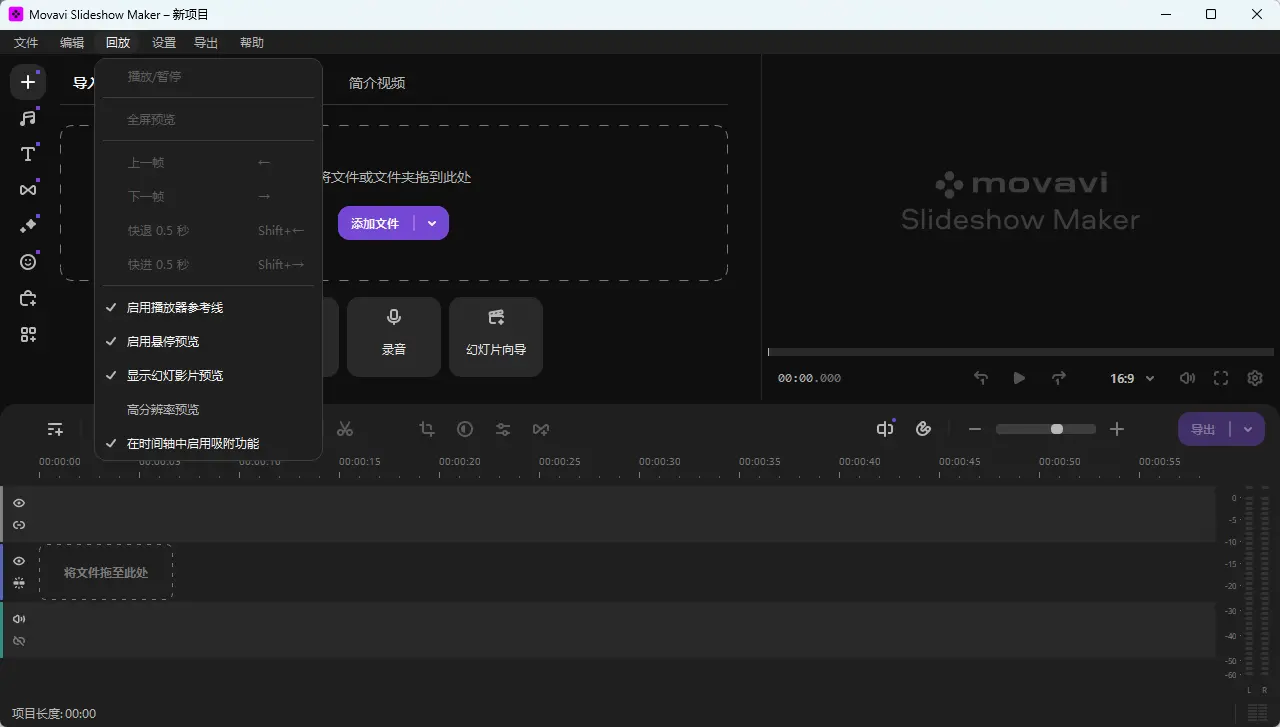Close the open 回放 menu

118,43
